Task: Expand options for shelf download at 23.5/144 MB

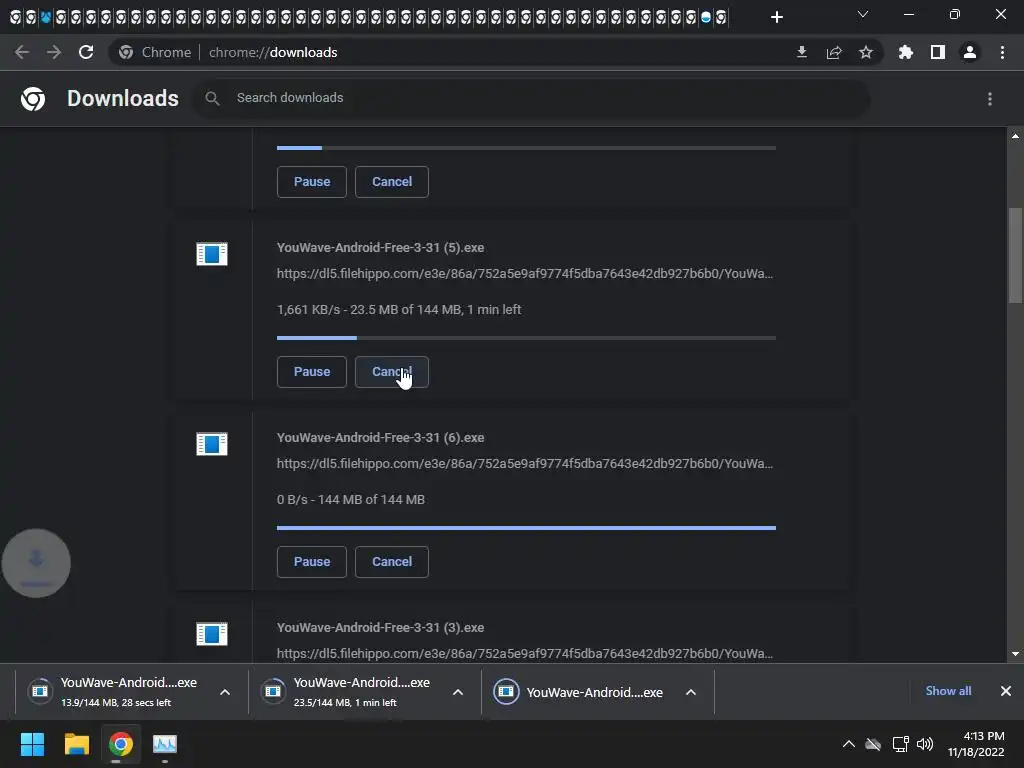Action: point(458,692)
